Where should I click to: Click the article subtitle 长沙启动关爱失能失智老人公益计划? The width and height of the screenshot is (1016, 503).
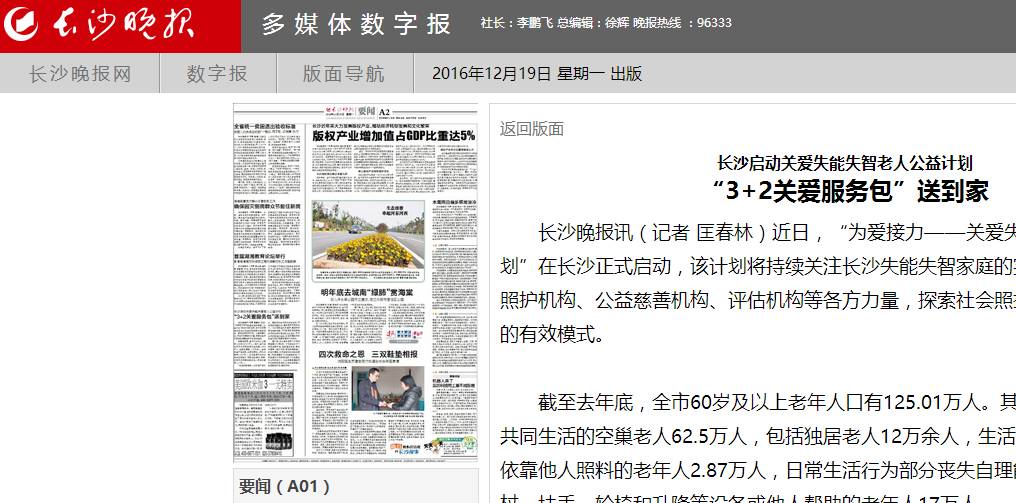[x=845, y=163]
